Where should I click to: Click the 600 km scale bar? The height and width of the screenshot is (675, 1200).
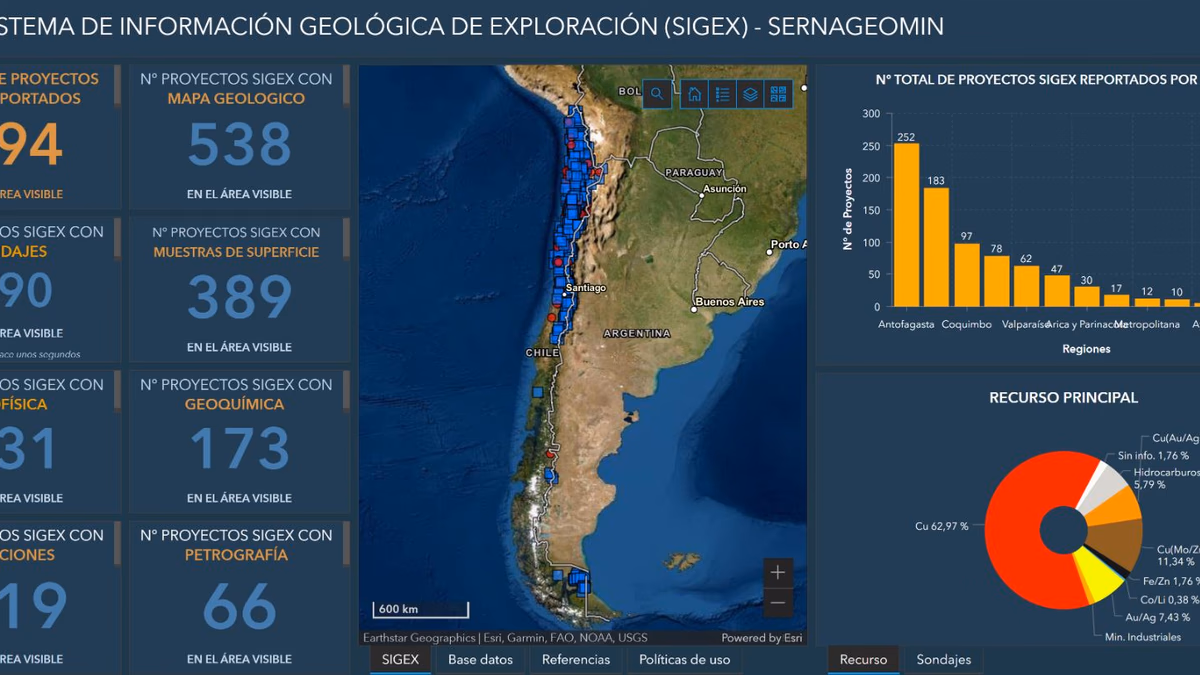click(x=420, y=609)
